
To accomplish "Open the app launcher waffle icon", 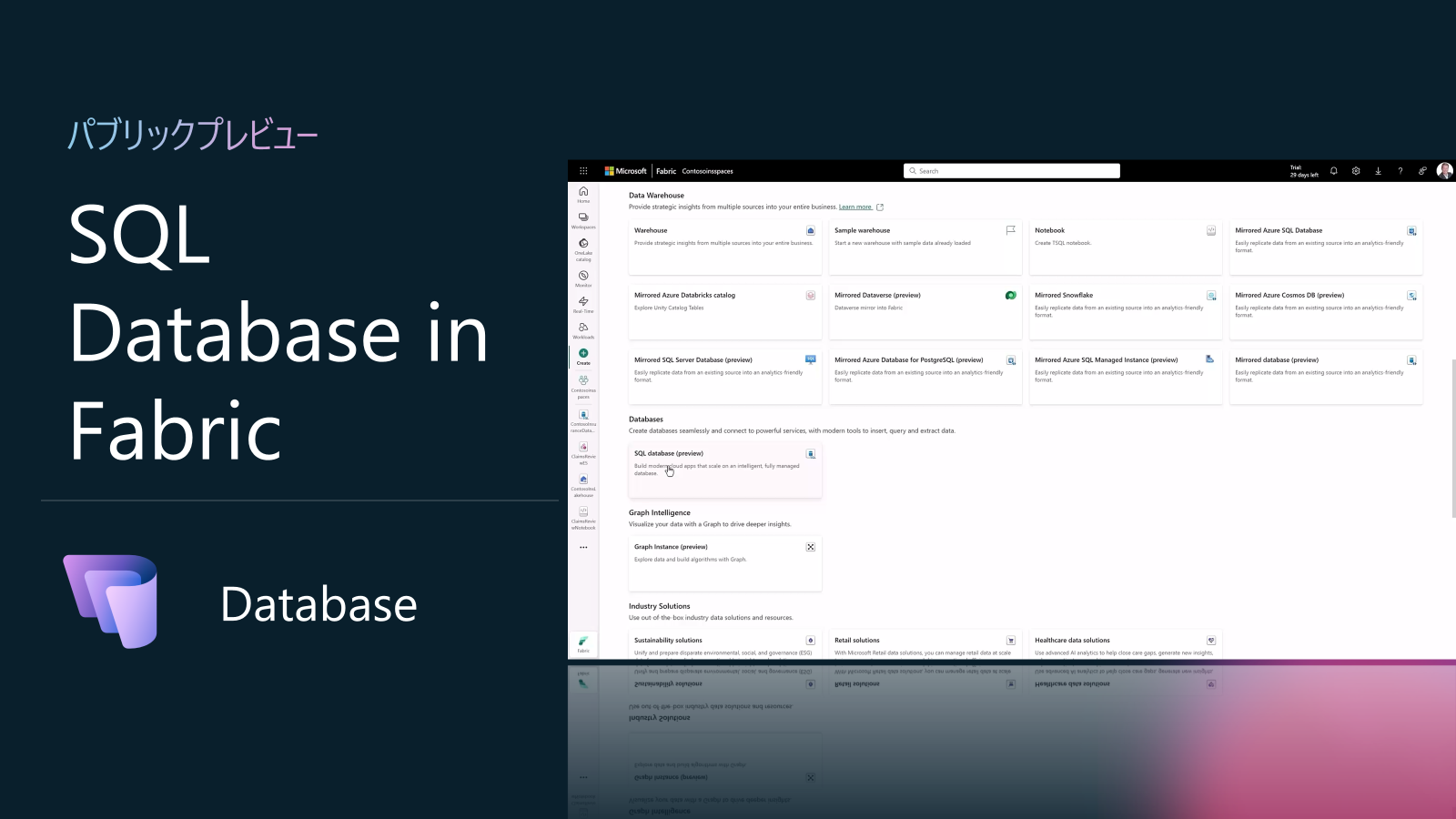I will point(583,171).
